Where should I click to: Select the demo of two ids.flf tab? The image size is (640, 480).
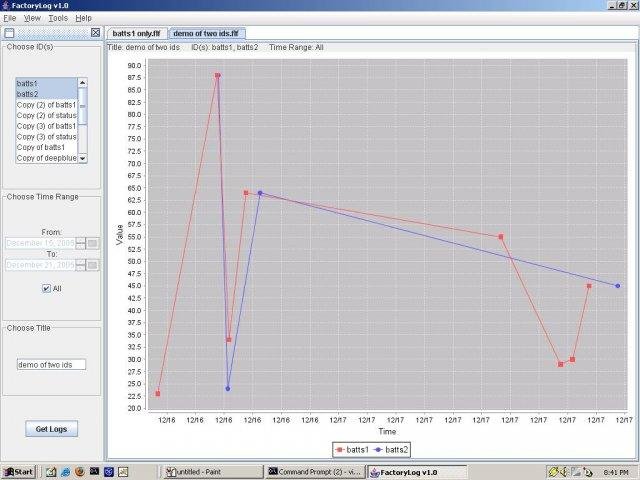[206, 33]
